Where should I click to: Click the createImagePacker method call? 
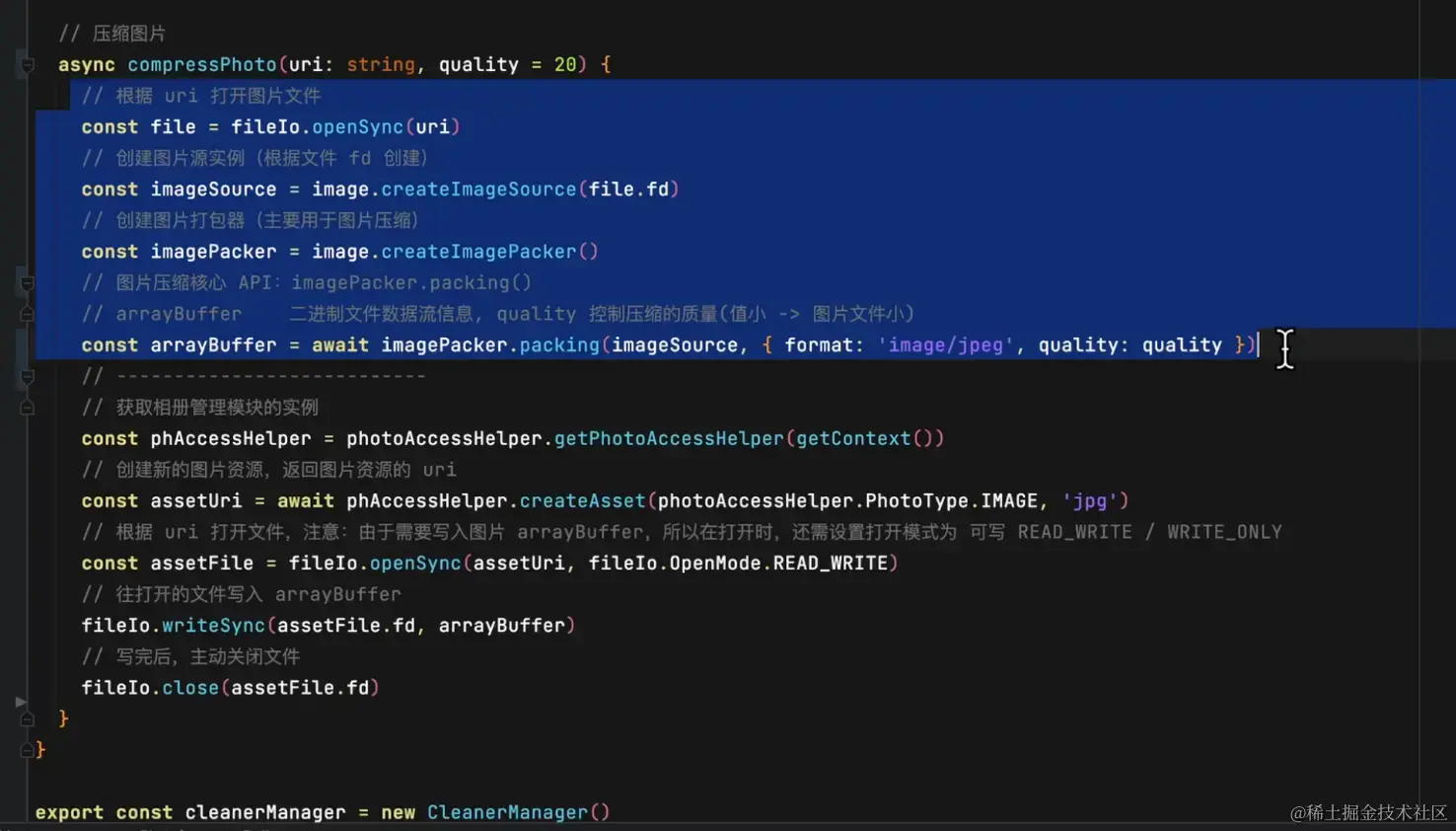tap(478, 252)
